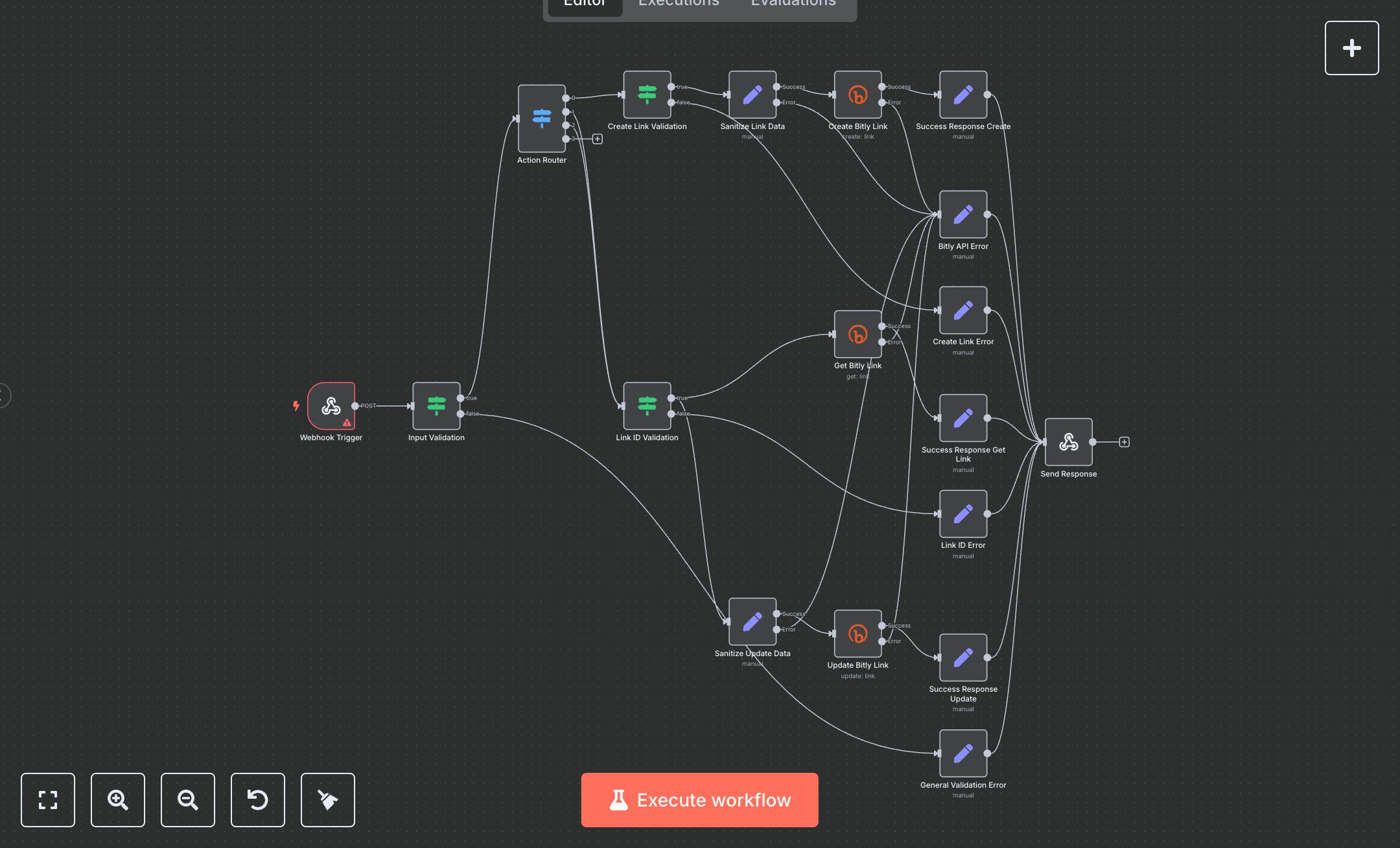Fit the workflow to view
1400x848 pixels.
(x=47, y=800)
